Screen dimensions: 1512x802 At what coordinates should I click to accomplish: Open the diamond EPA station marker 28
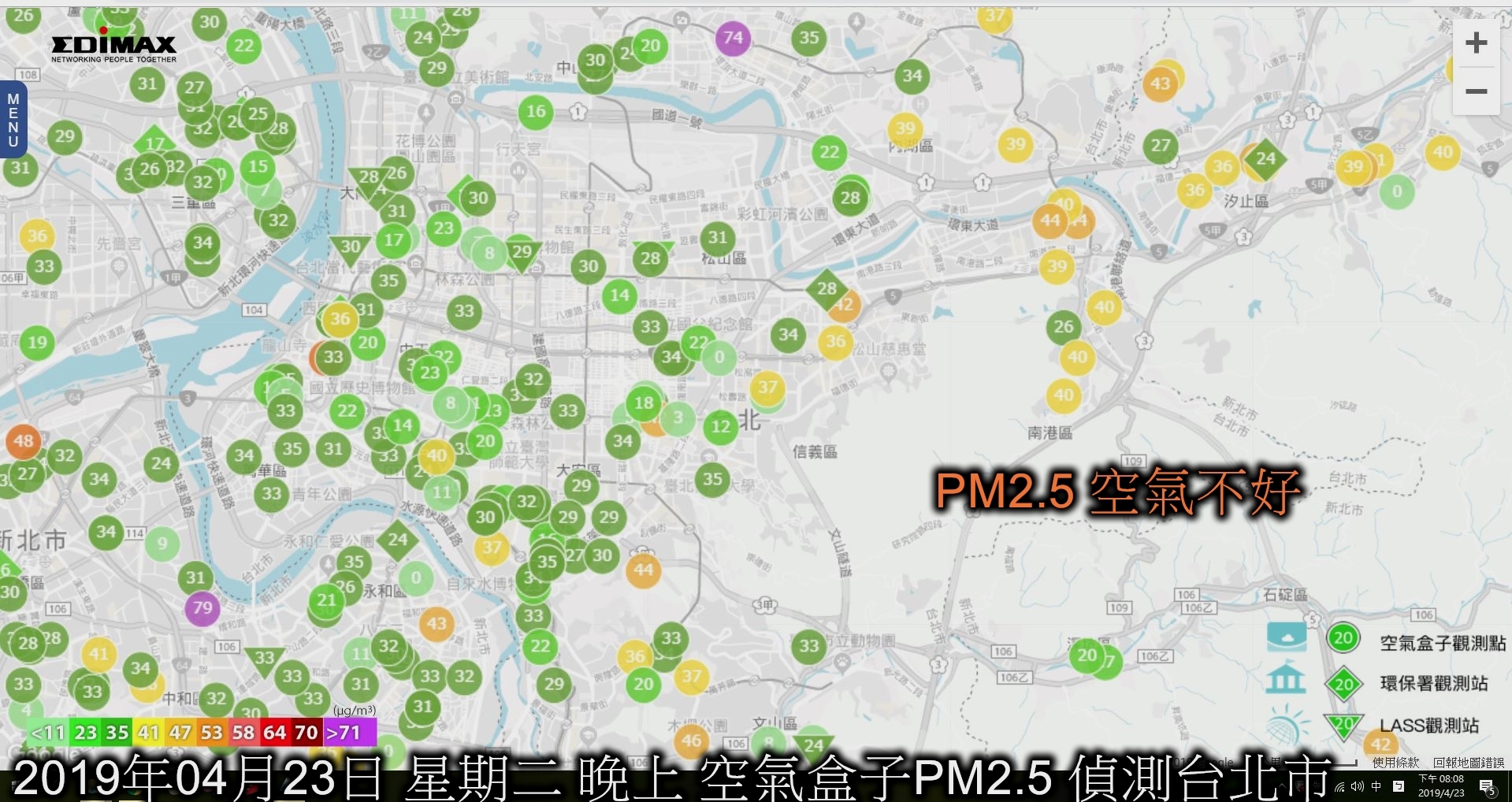(827, 288)
